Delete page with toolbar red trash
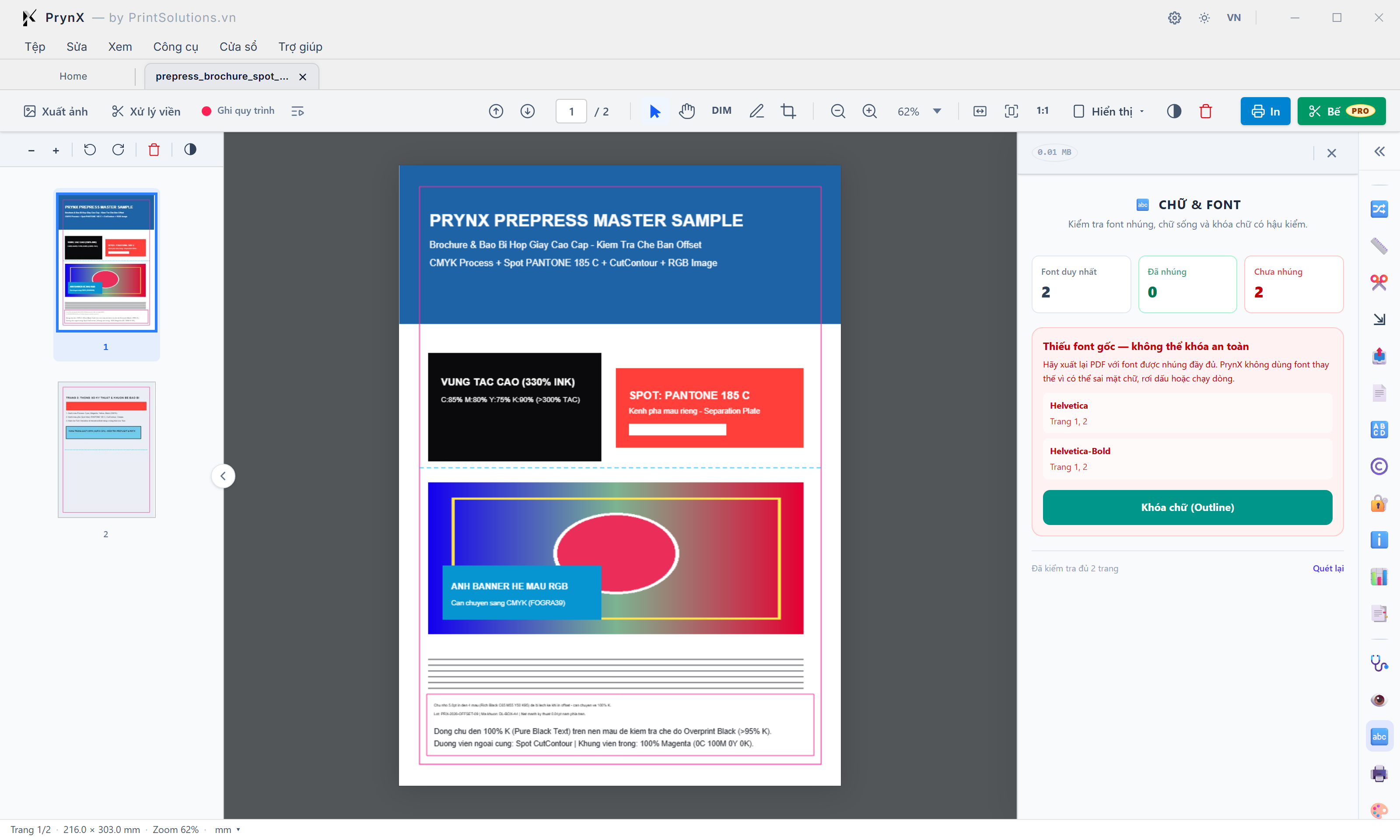 click(1206, 112)
